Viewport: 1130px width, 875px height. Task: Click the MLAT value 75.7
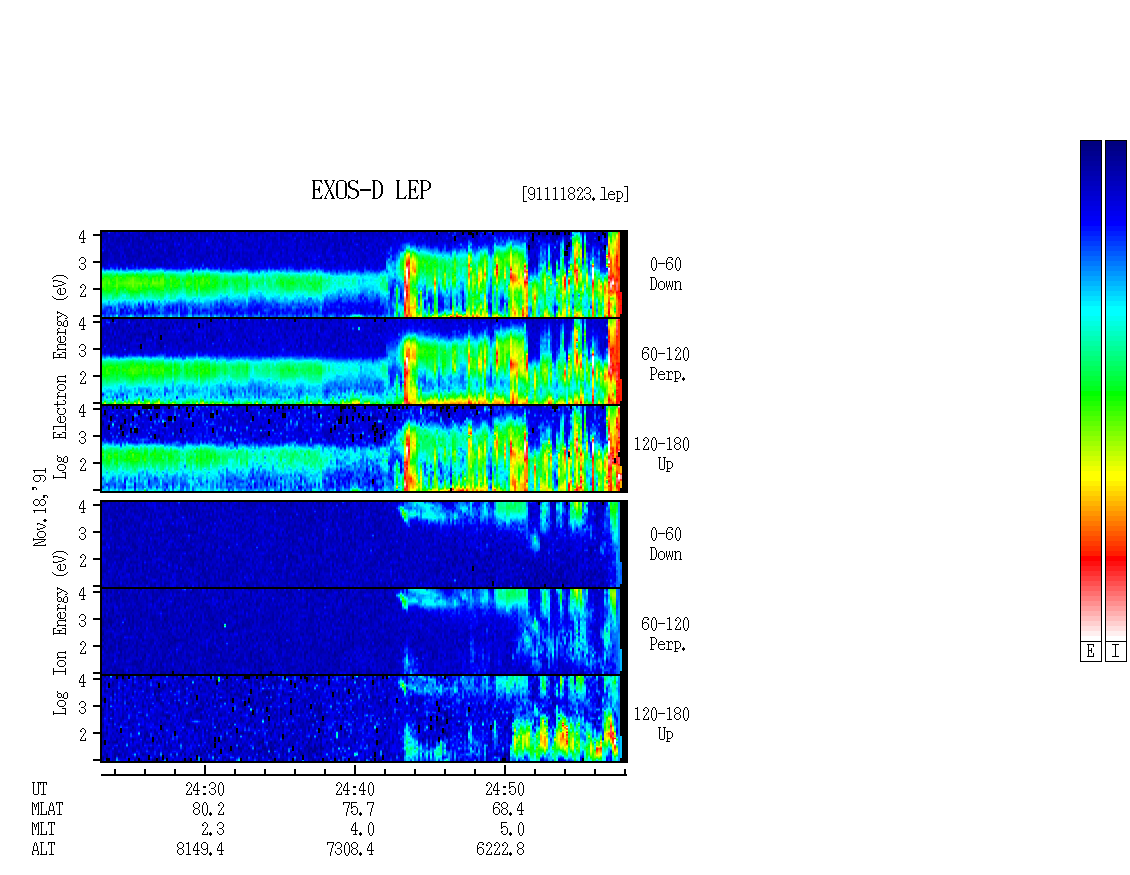tap(358, 809)
